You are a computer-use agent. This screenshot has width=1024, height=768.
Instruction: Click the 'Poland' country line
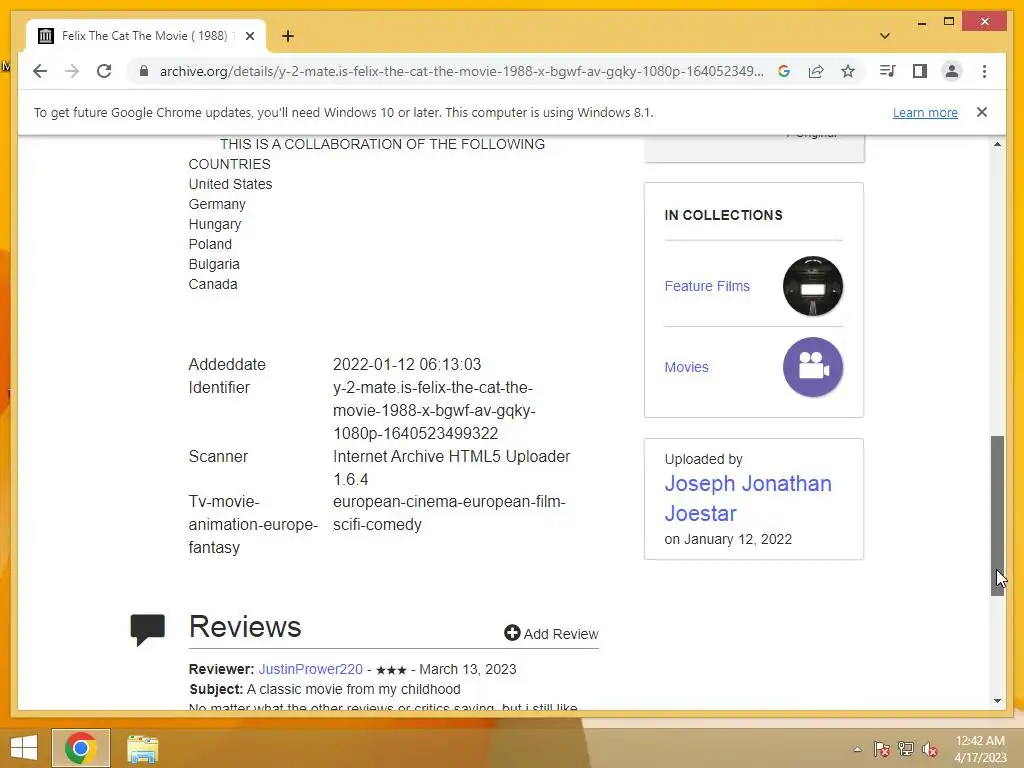210,244
